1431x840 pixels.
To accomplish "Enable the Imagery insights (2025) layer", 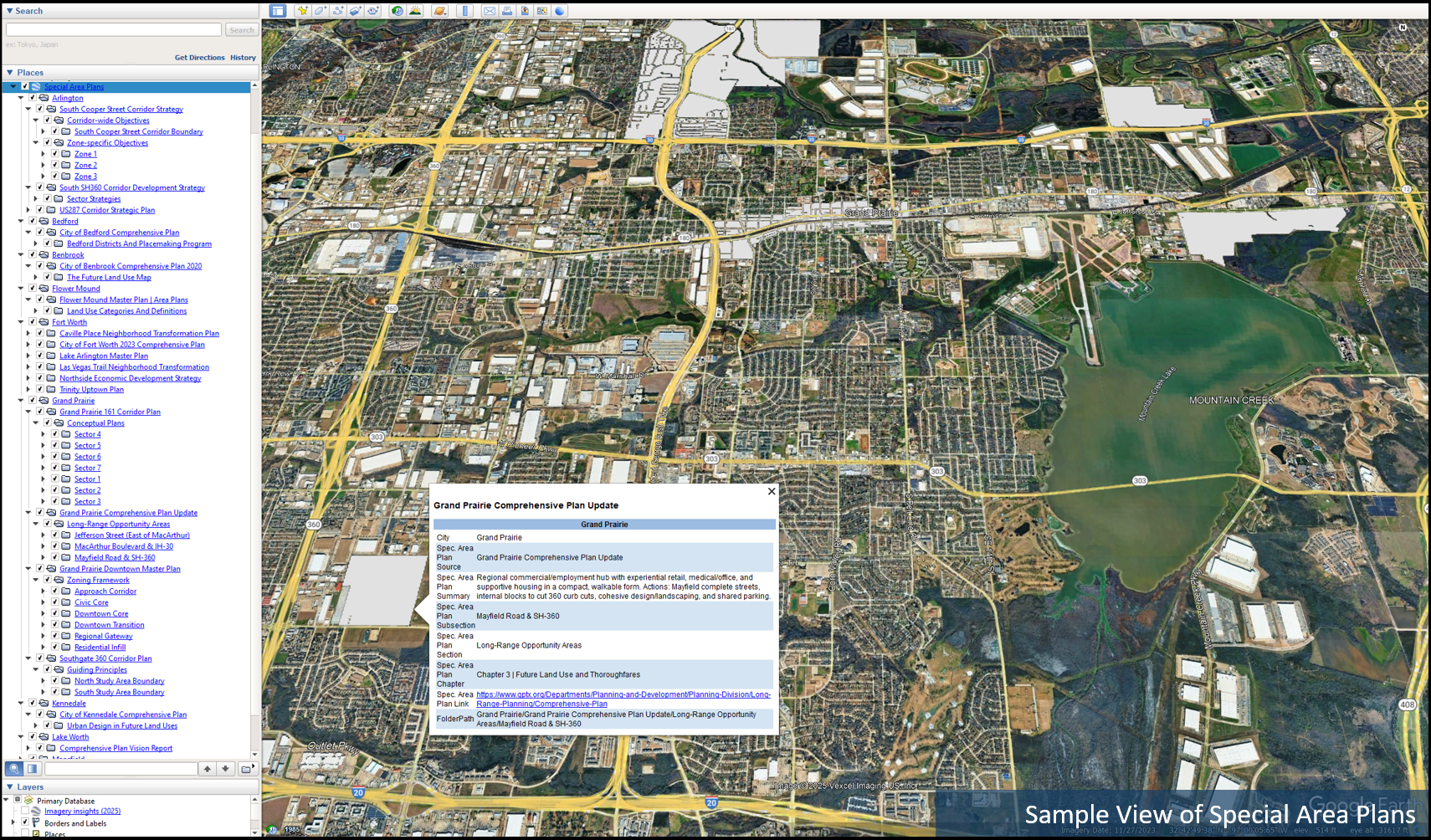I will pyautogui.click(x=23, y=812).
